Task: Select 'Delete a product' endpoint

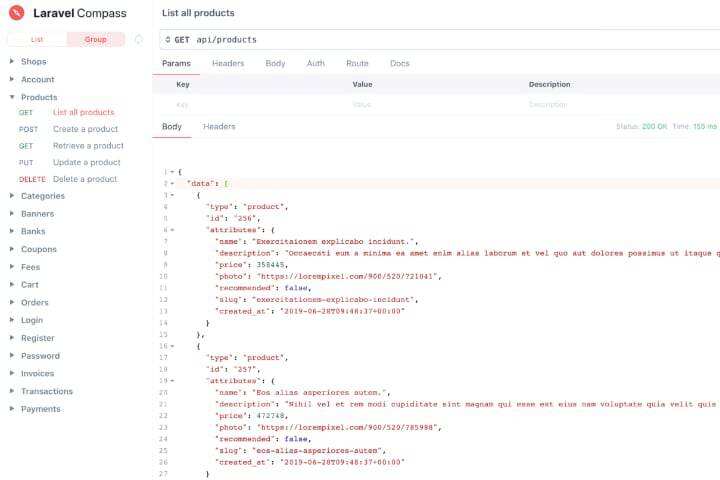Action: tap(85, 179)
